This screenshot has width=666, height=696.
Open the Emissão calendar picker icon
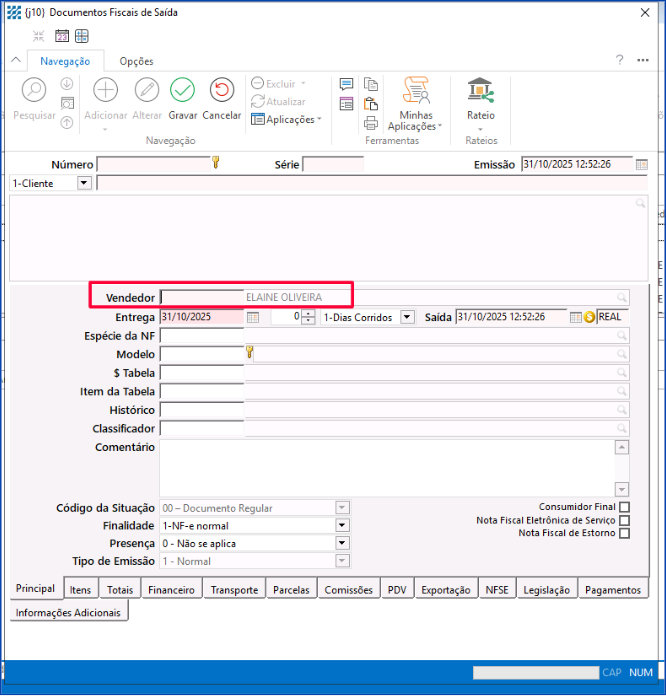642,165
